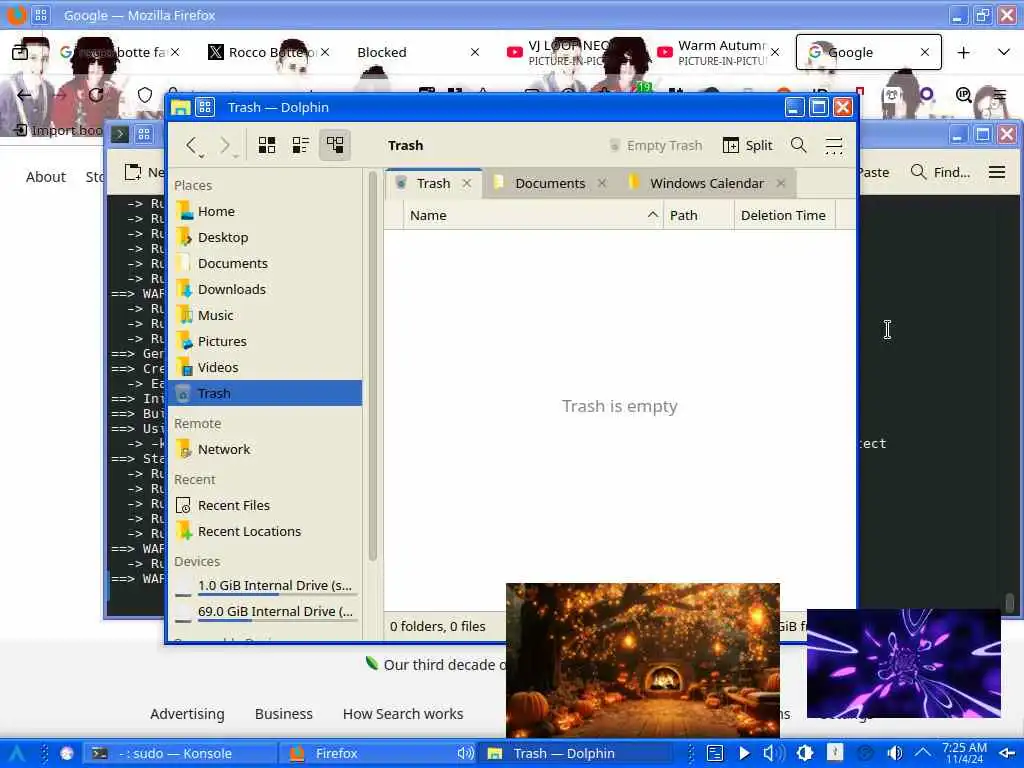Open Pictures in Places panel
Image resolution: width=1024 pixels, height=768 pixels.
264,342
